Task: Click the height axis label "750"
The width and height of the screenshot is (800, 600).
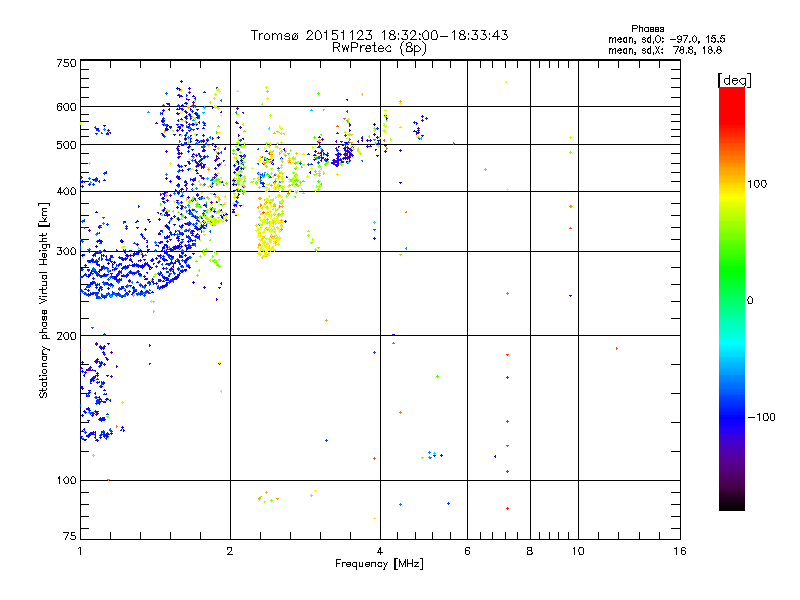Action: [x=66, y=63]
